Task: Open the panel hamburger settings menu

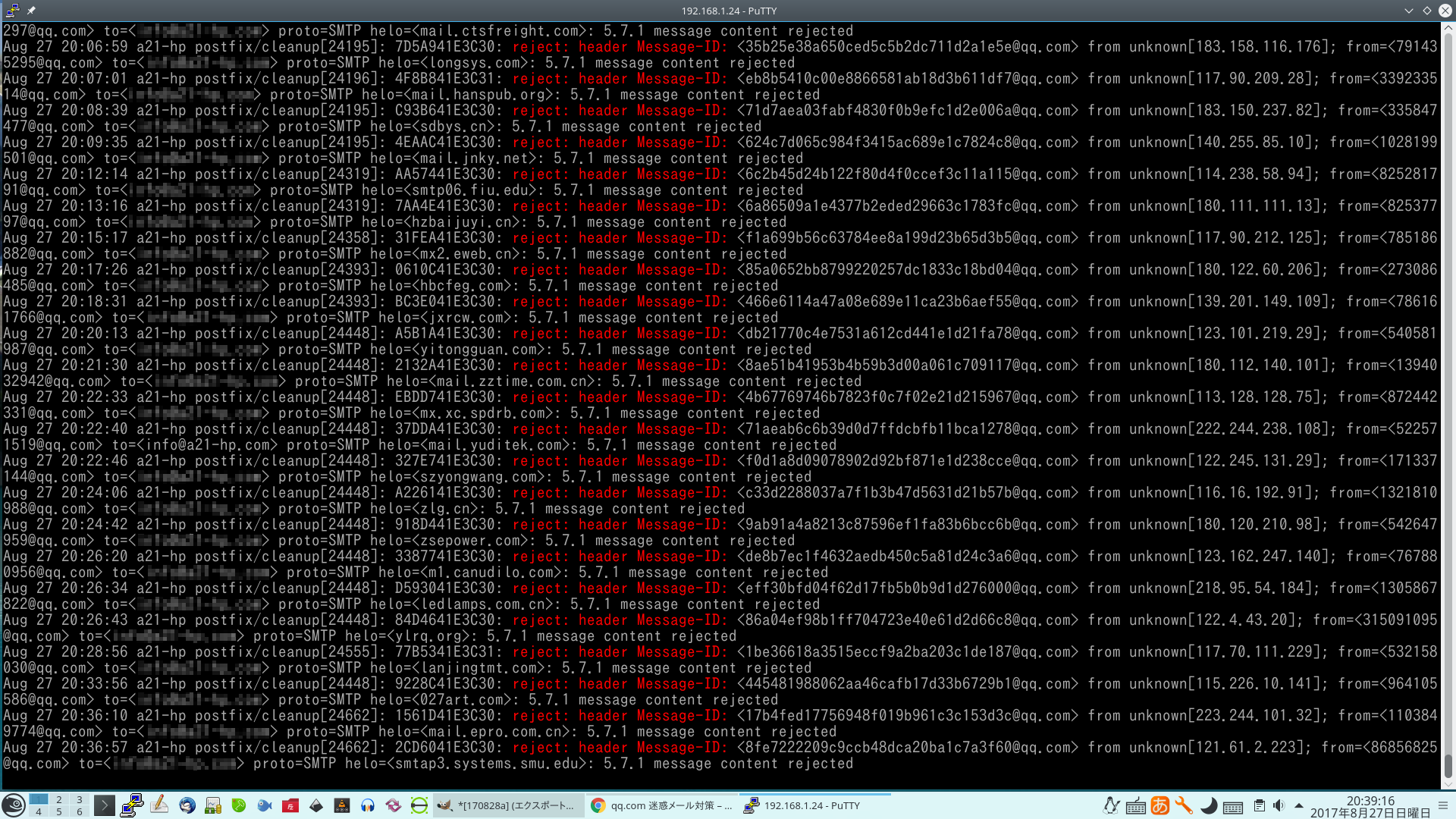Action: click(1443, 805)
